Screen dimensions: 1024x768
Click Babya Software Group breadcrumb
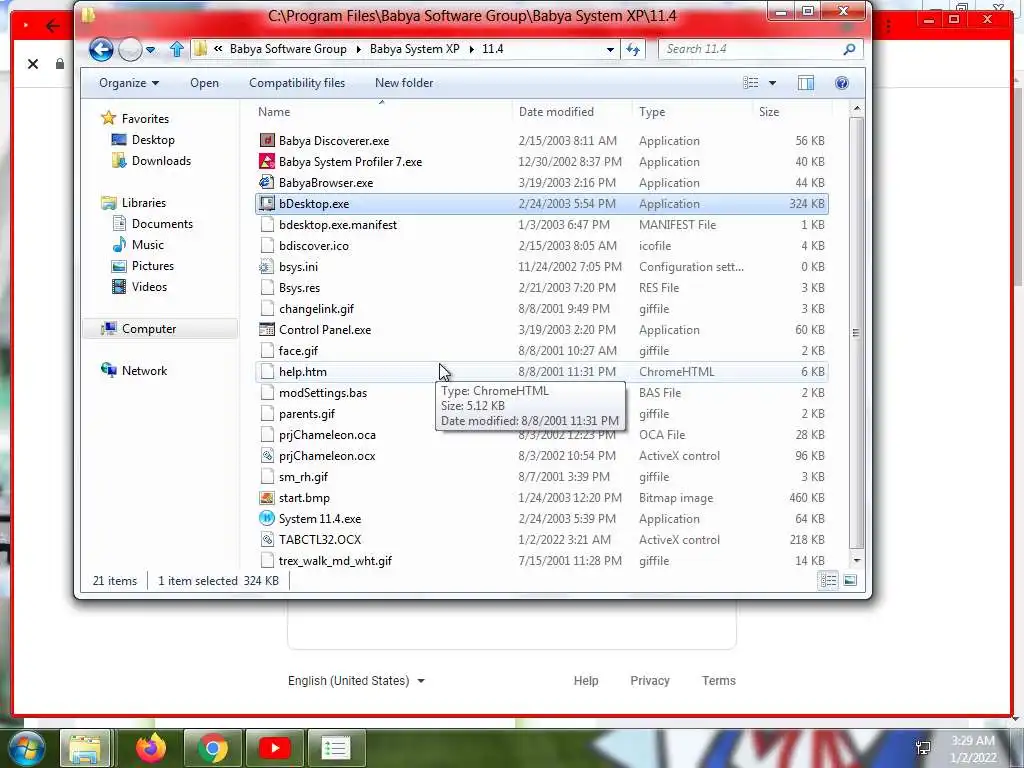288,49
